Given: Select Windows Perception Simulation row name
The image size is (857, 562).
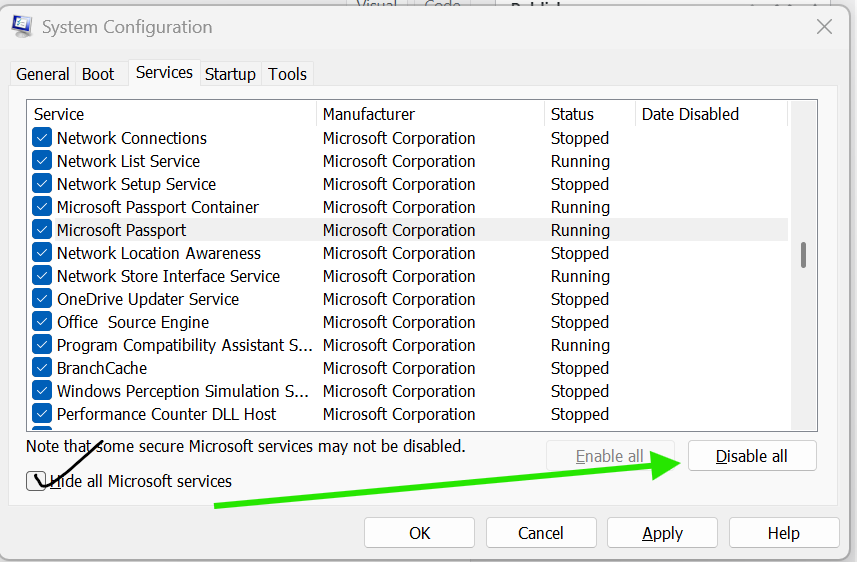Looking at the screenshot, I should [x=183, y=390].
